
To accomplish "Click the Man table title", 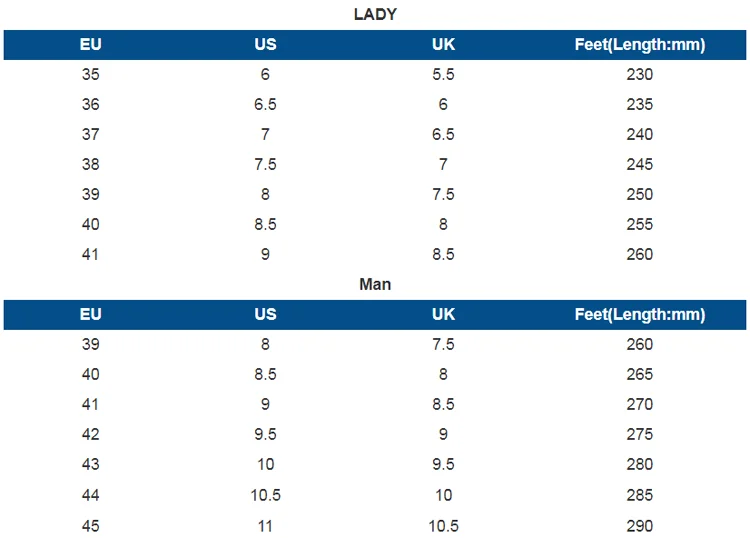I will pyautogui.click(x=375, y=284).
